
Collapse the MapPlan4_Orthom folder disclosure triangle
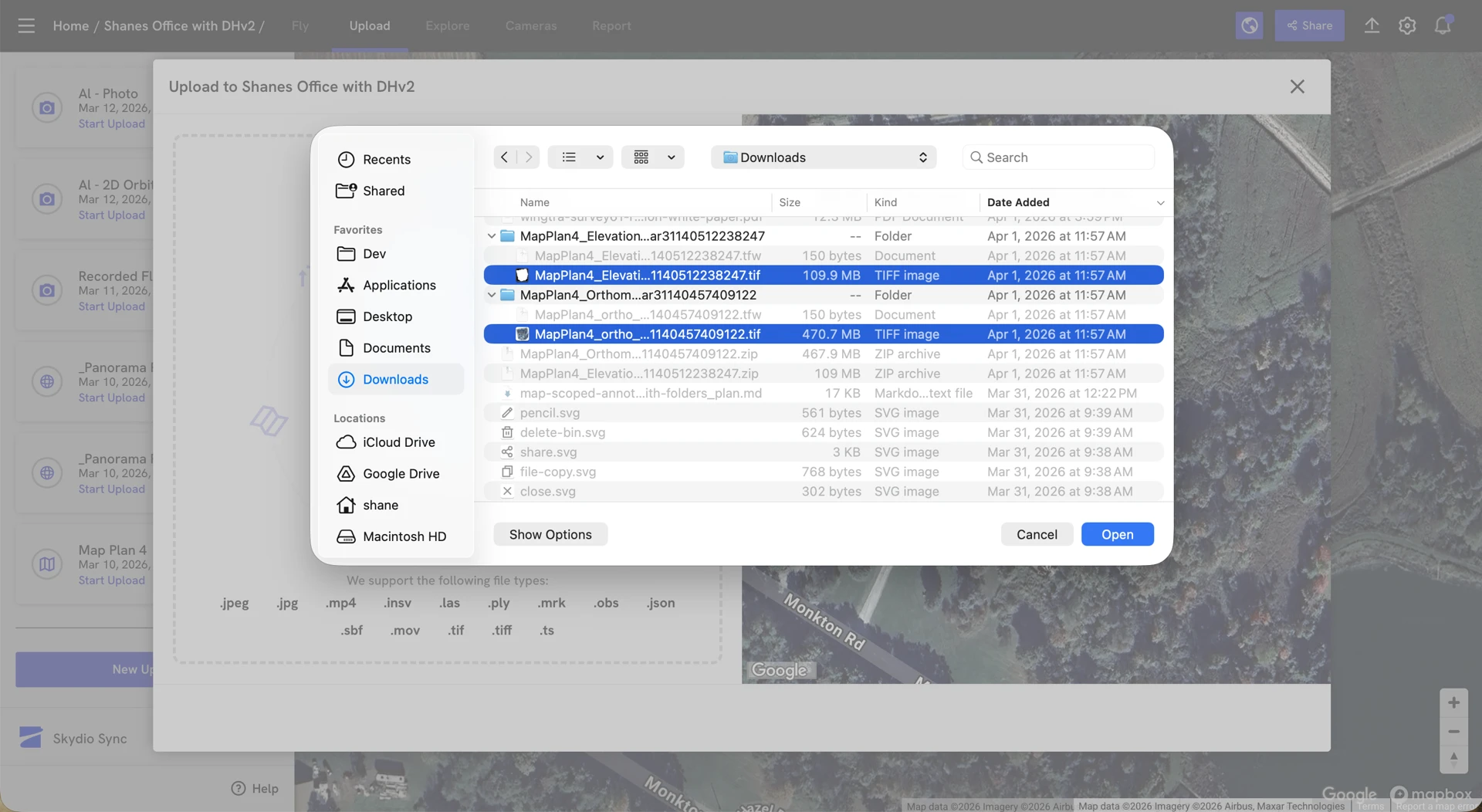(x=492, y=294)
